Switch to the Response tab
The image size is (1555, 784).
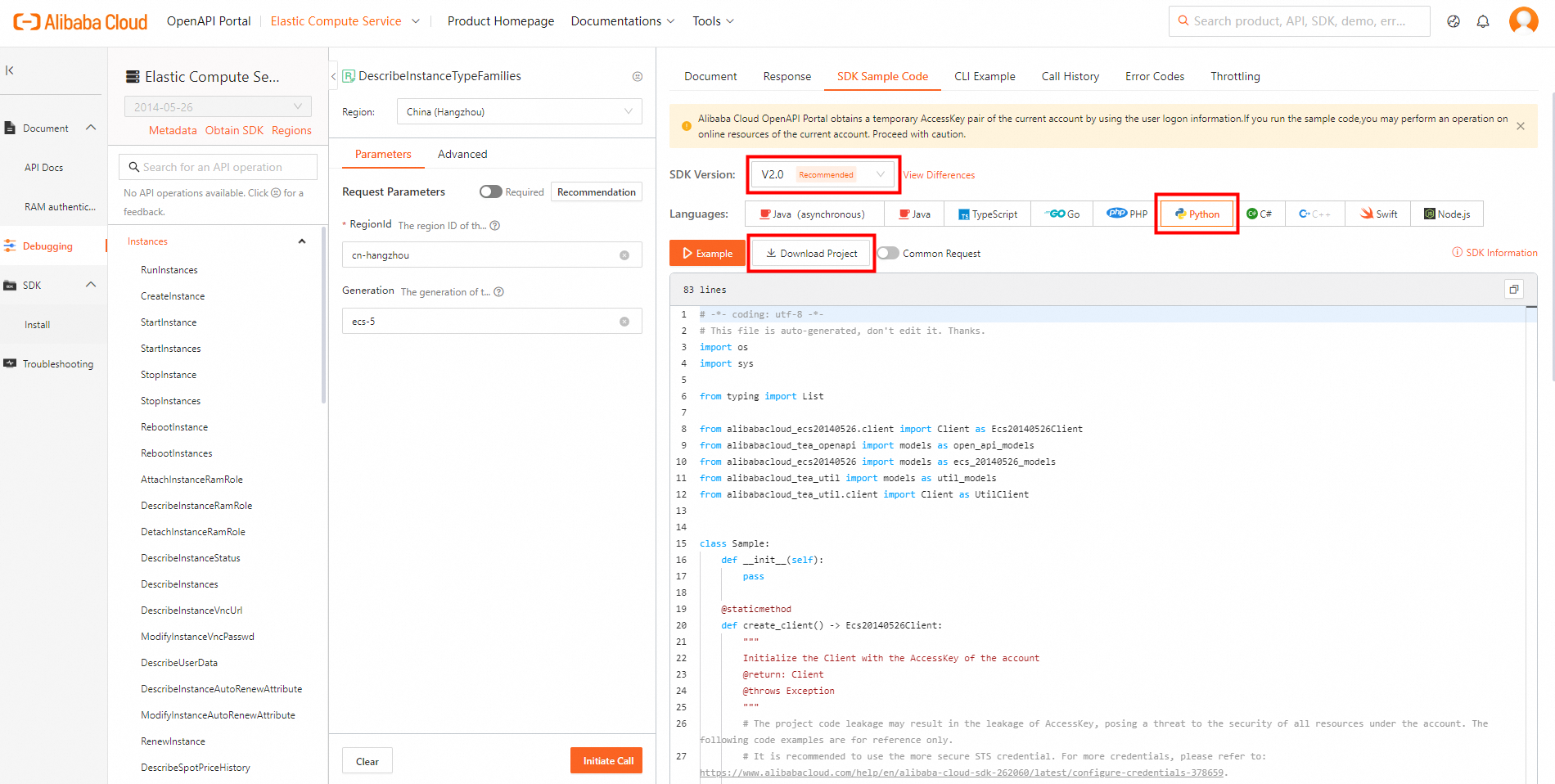click(787, 76)
